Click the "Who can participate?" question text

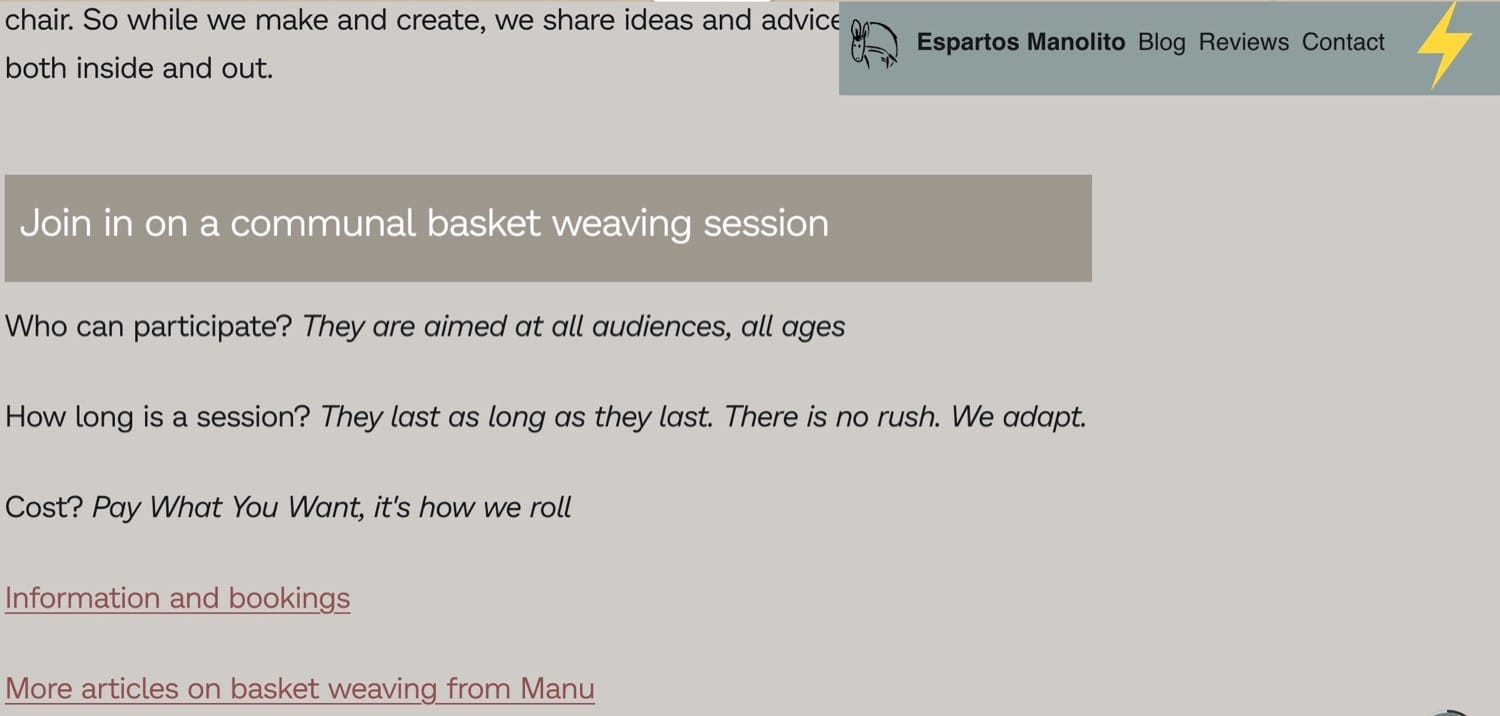(x=148, y=327)
